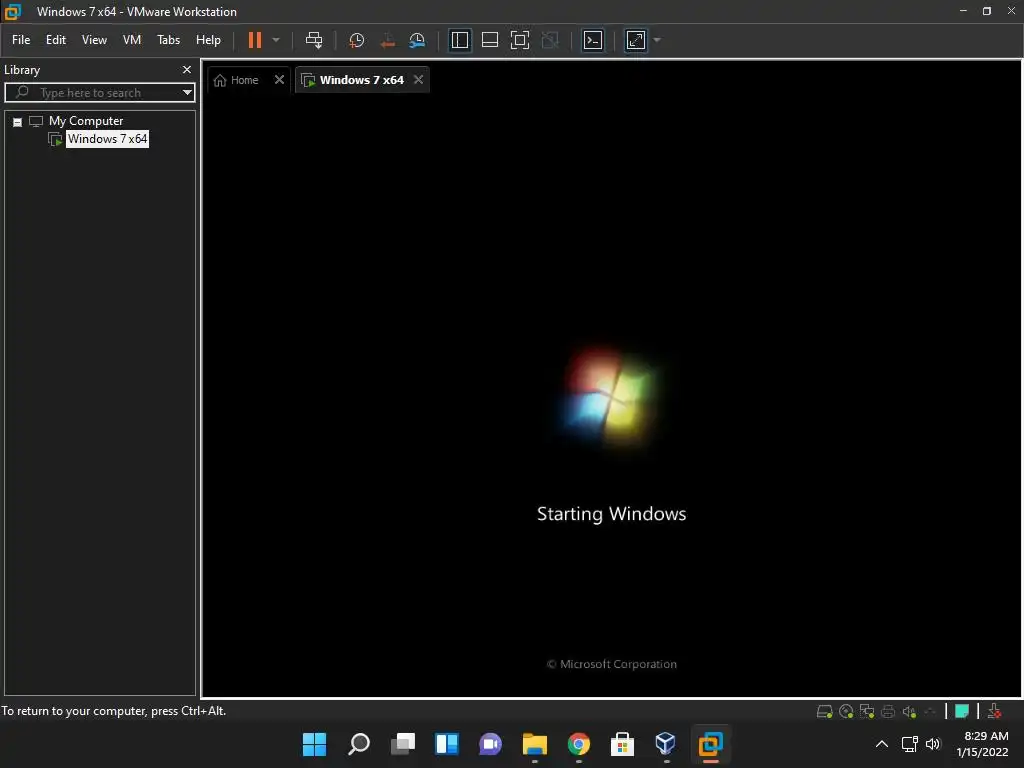Open the Tabs menu
Screen dimensions: 1024x768
168,40
